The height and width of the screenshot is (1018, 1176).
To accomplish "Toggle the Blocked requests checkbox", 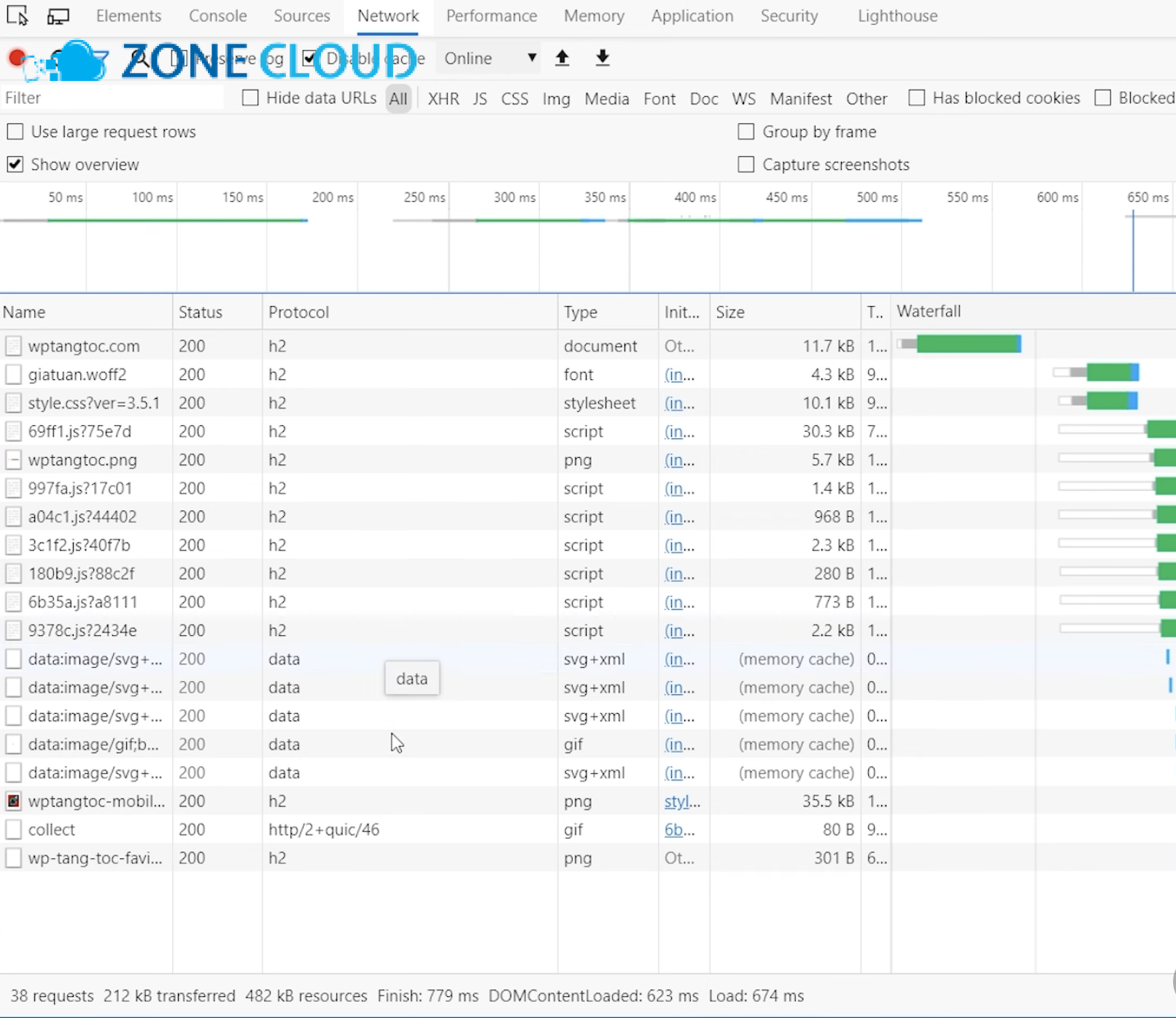I will 1103,98.
